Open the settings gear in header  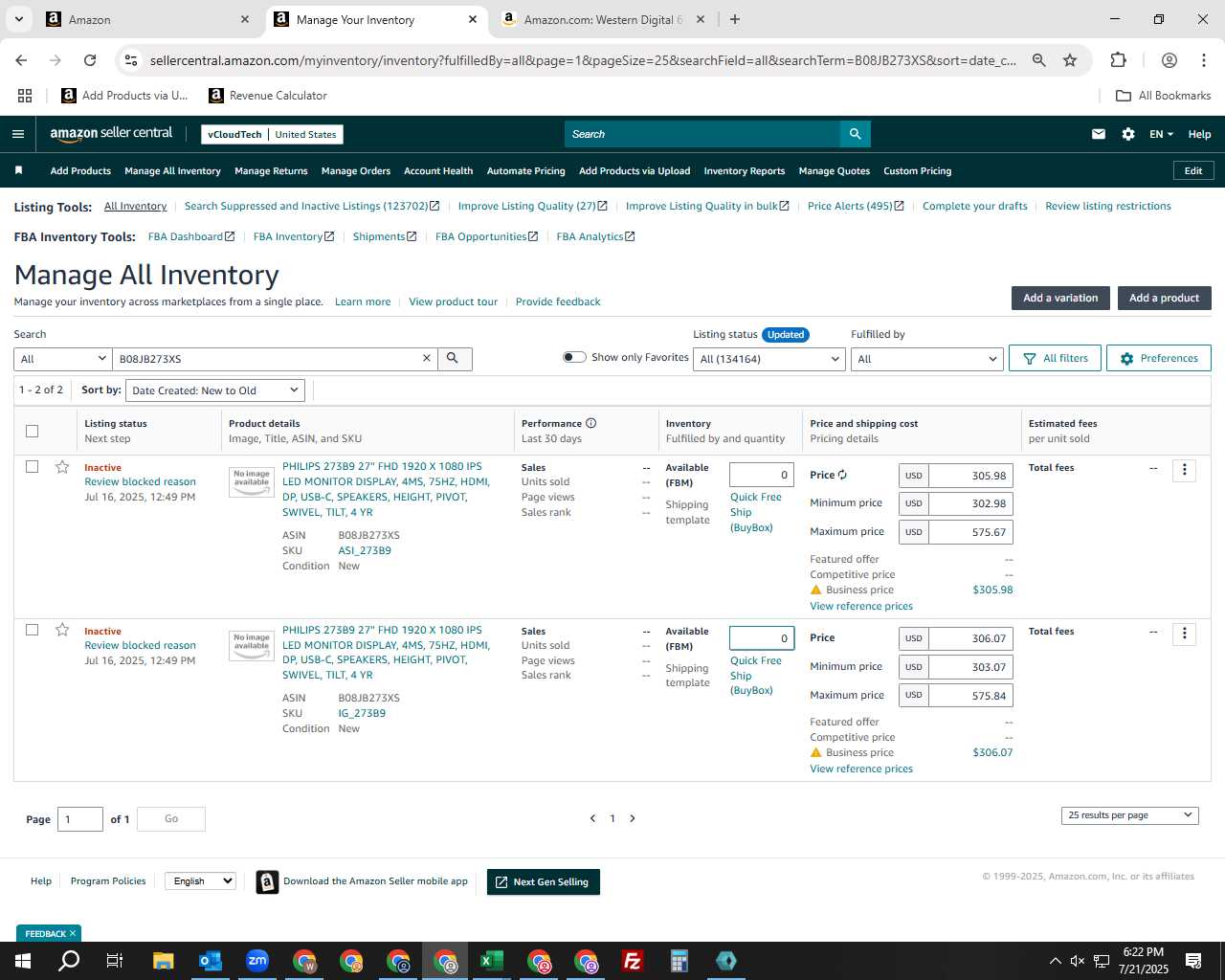[1128, 134]
